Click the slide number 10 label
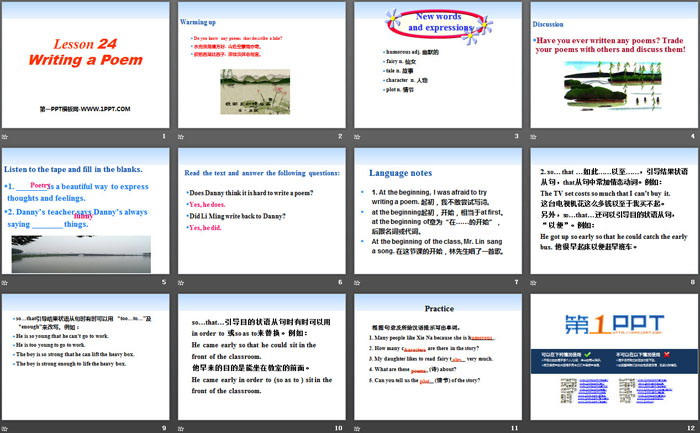 point(338,428)
